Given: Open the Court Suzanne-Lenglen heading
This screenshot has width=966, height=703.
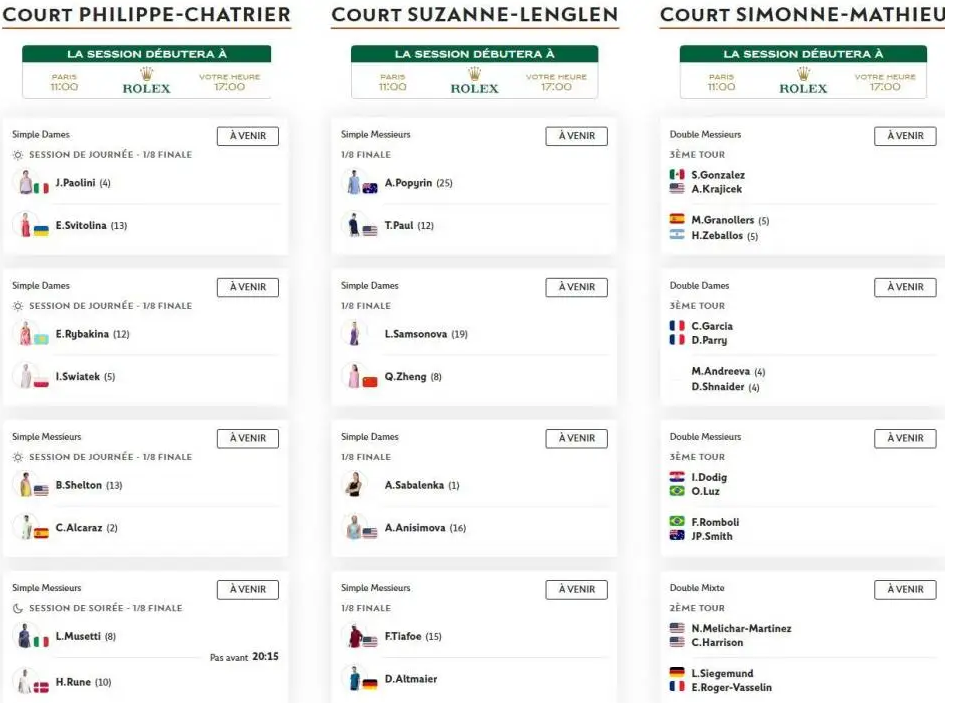Looking at the screenshot, I should 474,14.
